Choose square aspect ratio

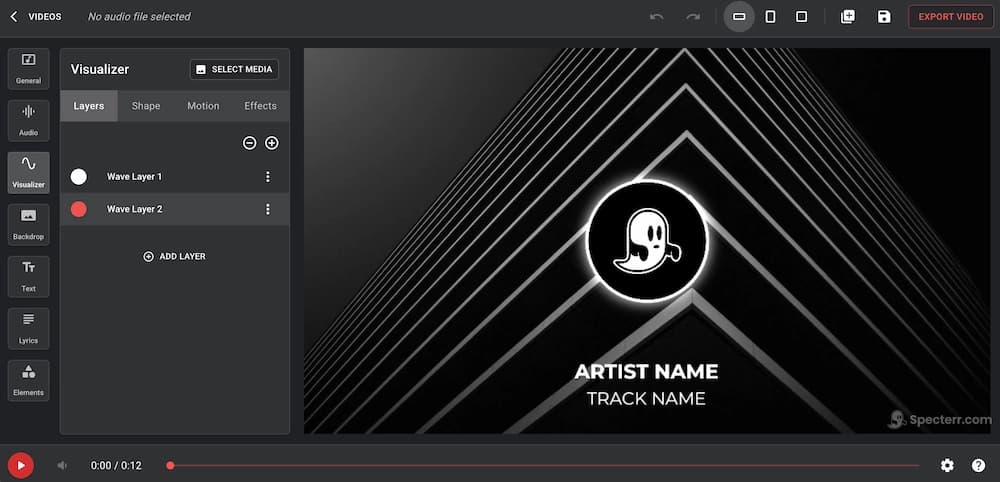click(802, 17)
